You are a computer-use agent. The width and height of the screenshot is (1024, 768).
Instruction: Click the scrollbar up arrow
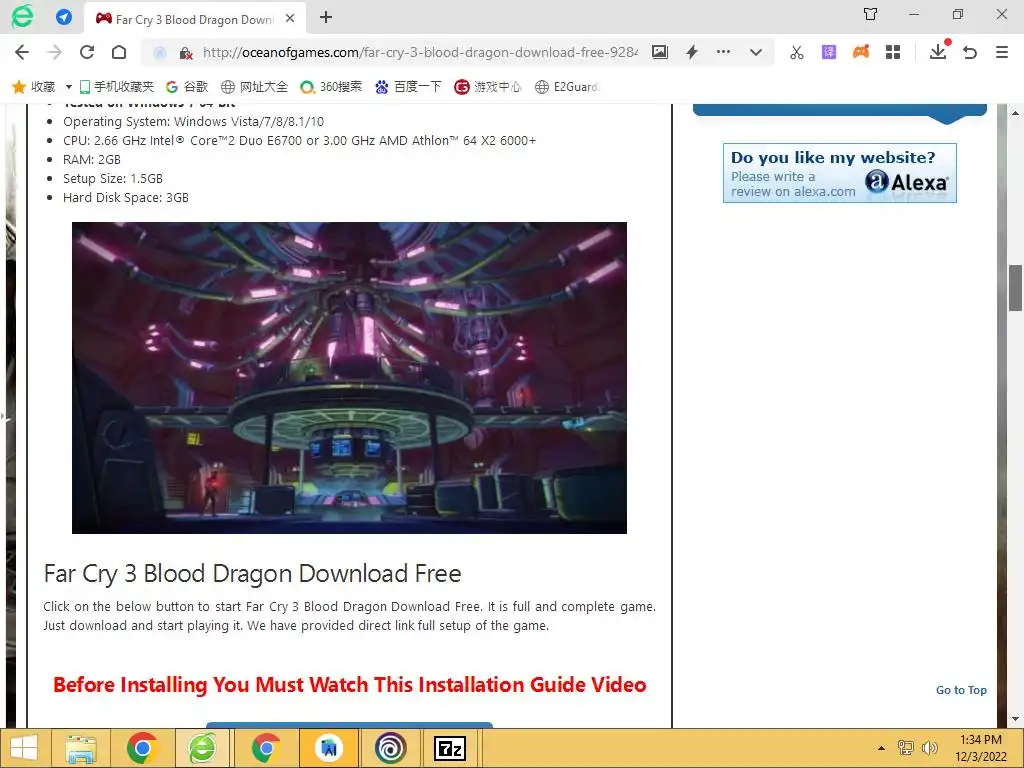click(x=1015, y=113)
